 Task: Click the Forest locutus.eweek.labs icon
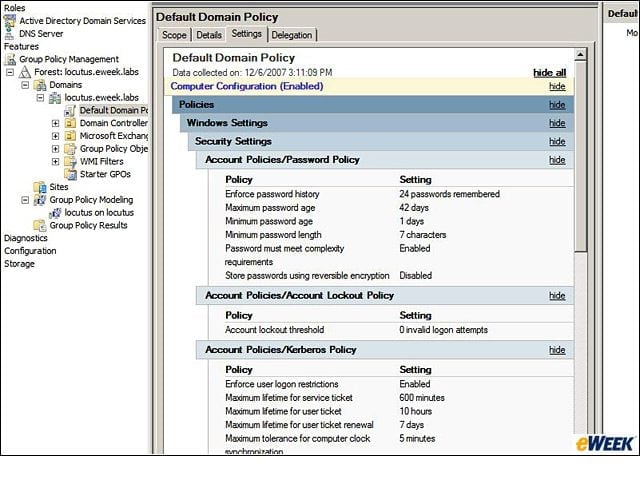[x=25, y=72]
